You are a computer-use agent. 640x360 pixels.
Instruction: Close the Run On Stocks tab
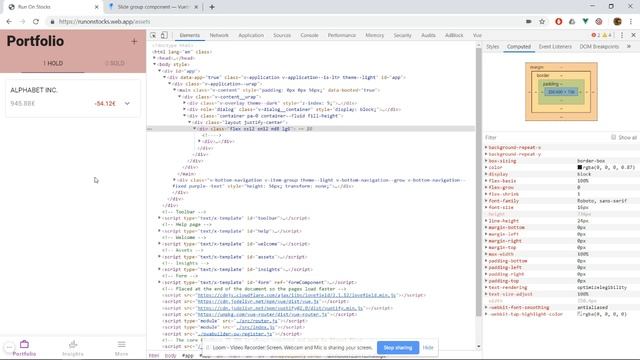tap(97, 7)
